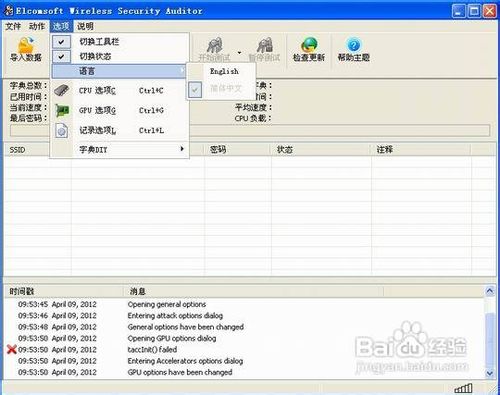
Task: Select 'Opening GPU options dialog' log row
Action: pyautogui.click(x=172, y=338)
